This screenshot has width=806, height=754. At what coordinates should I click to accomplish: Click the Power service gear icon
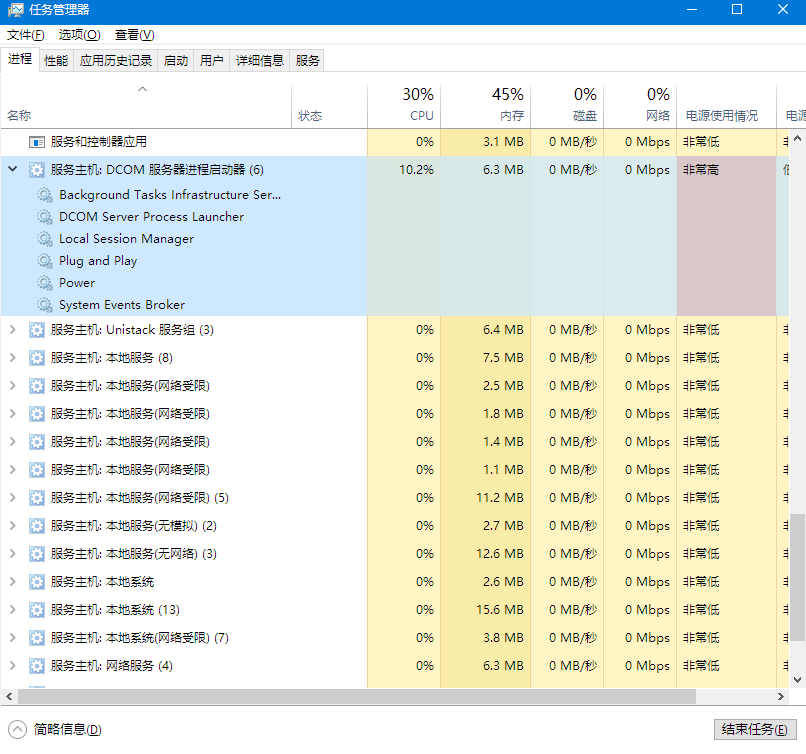(45, 283)
